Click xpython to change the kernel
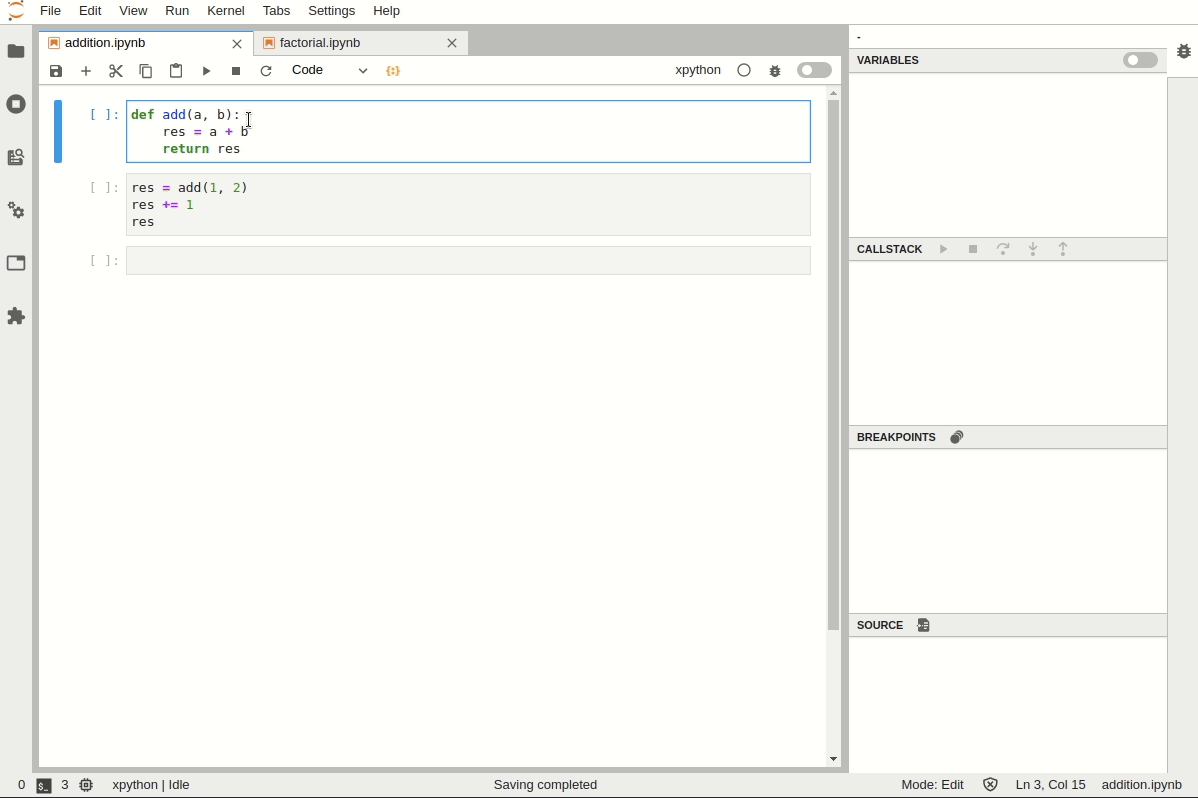1198x798 pixels. (697, 70)
